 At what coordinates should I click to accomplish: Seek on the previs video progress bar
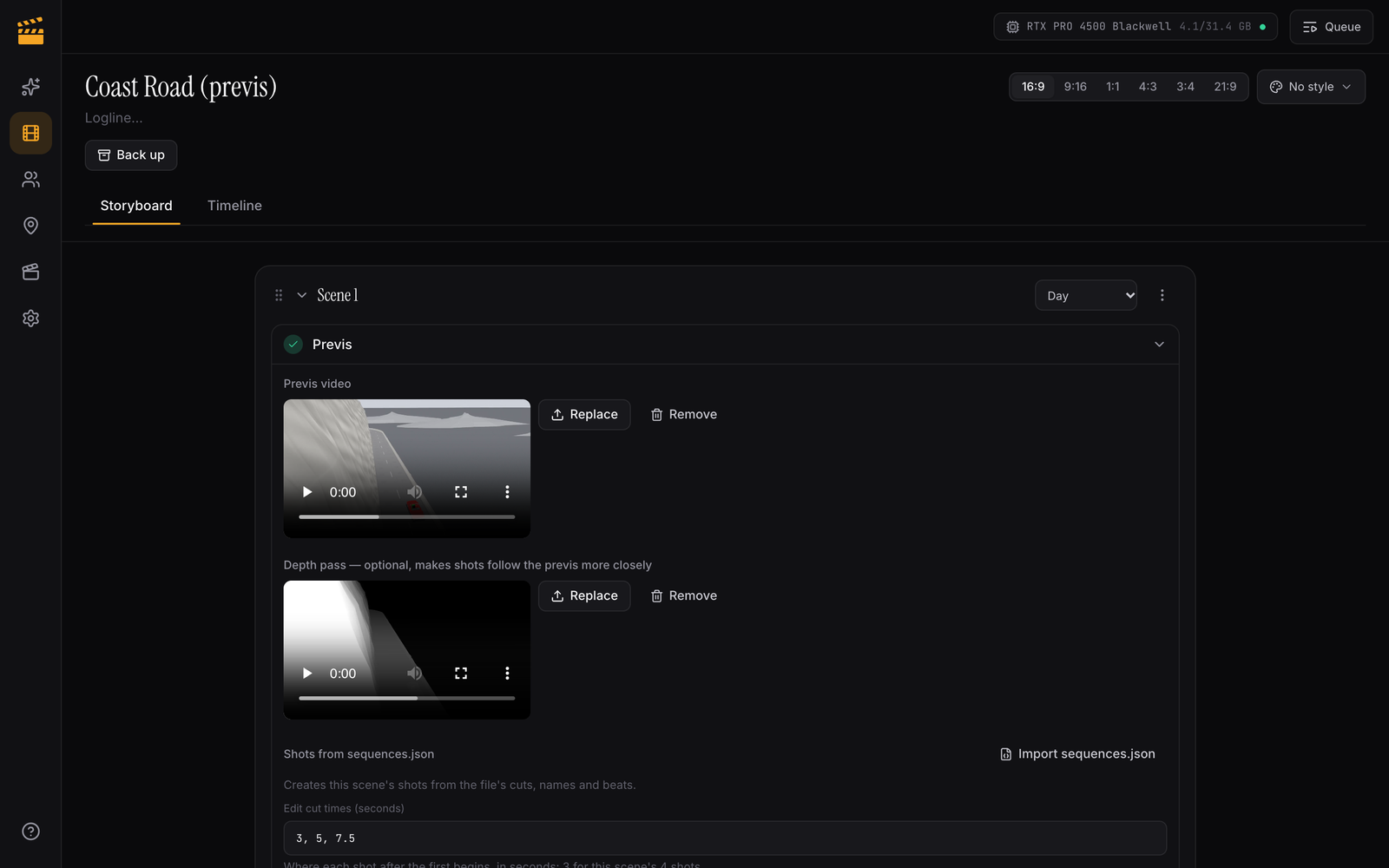click(407, 516)
